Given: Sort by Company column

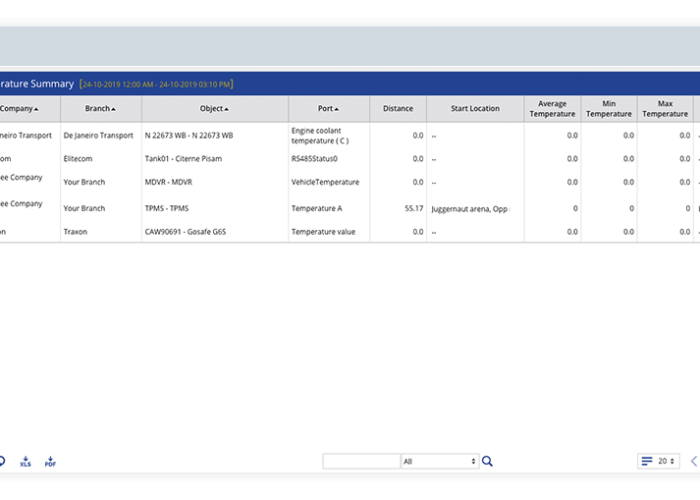Looking at the screenshot, I should coord(19,108).
